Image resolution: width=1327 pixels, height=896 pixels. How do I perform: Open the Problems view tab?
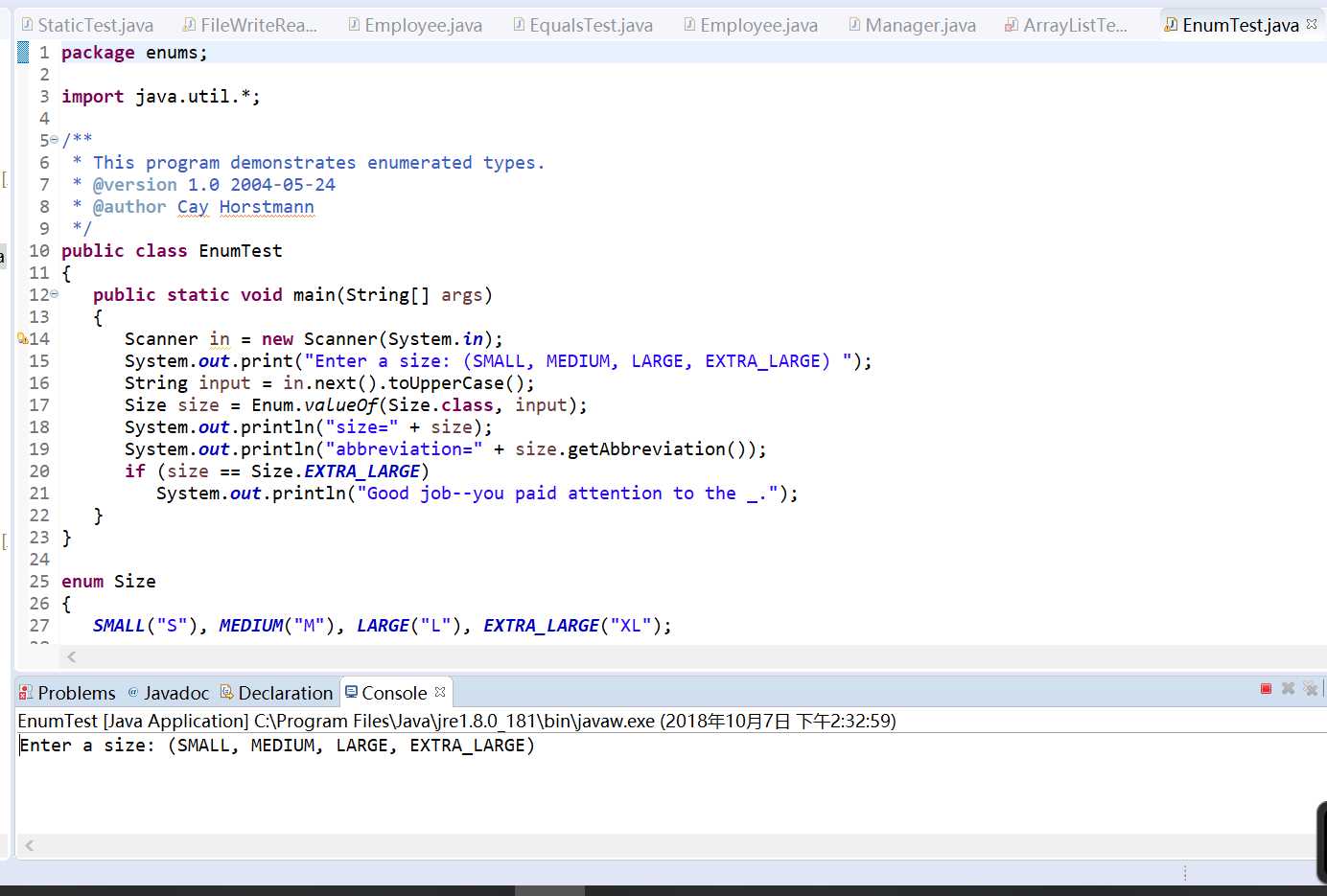tap(67, 693)
